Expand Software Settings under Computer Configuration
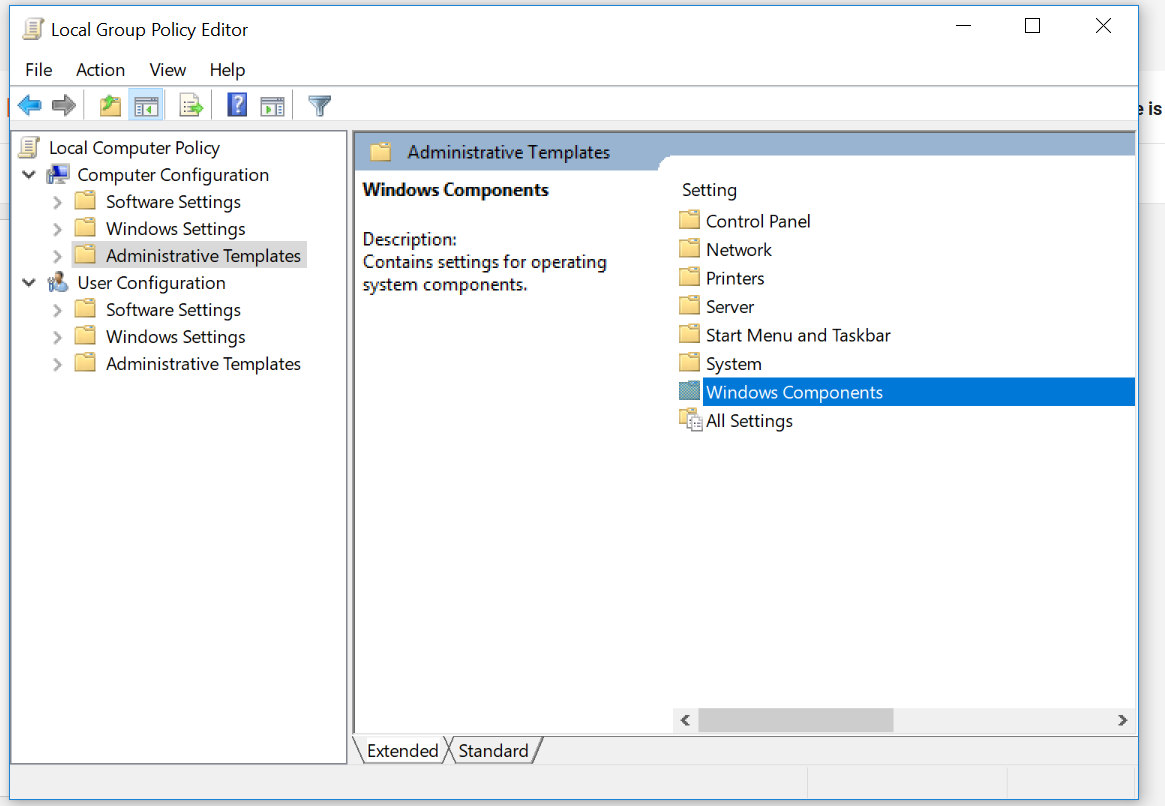Screen dimensions: 1165x806 57,202
